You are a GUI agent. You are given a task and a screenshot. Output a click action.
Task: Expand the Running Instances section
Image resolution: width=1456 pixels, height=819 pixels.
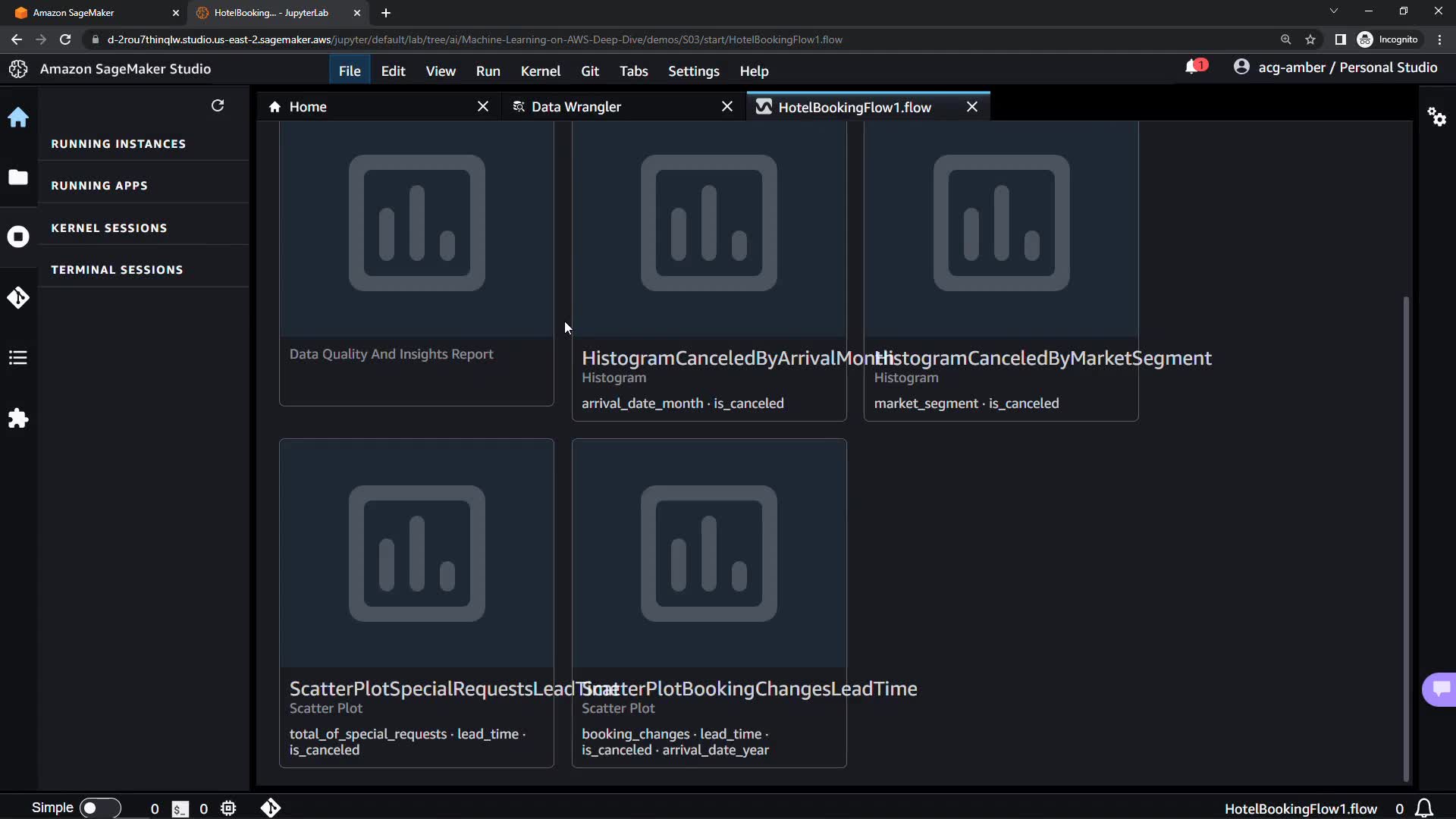point(118,144)
